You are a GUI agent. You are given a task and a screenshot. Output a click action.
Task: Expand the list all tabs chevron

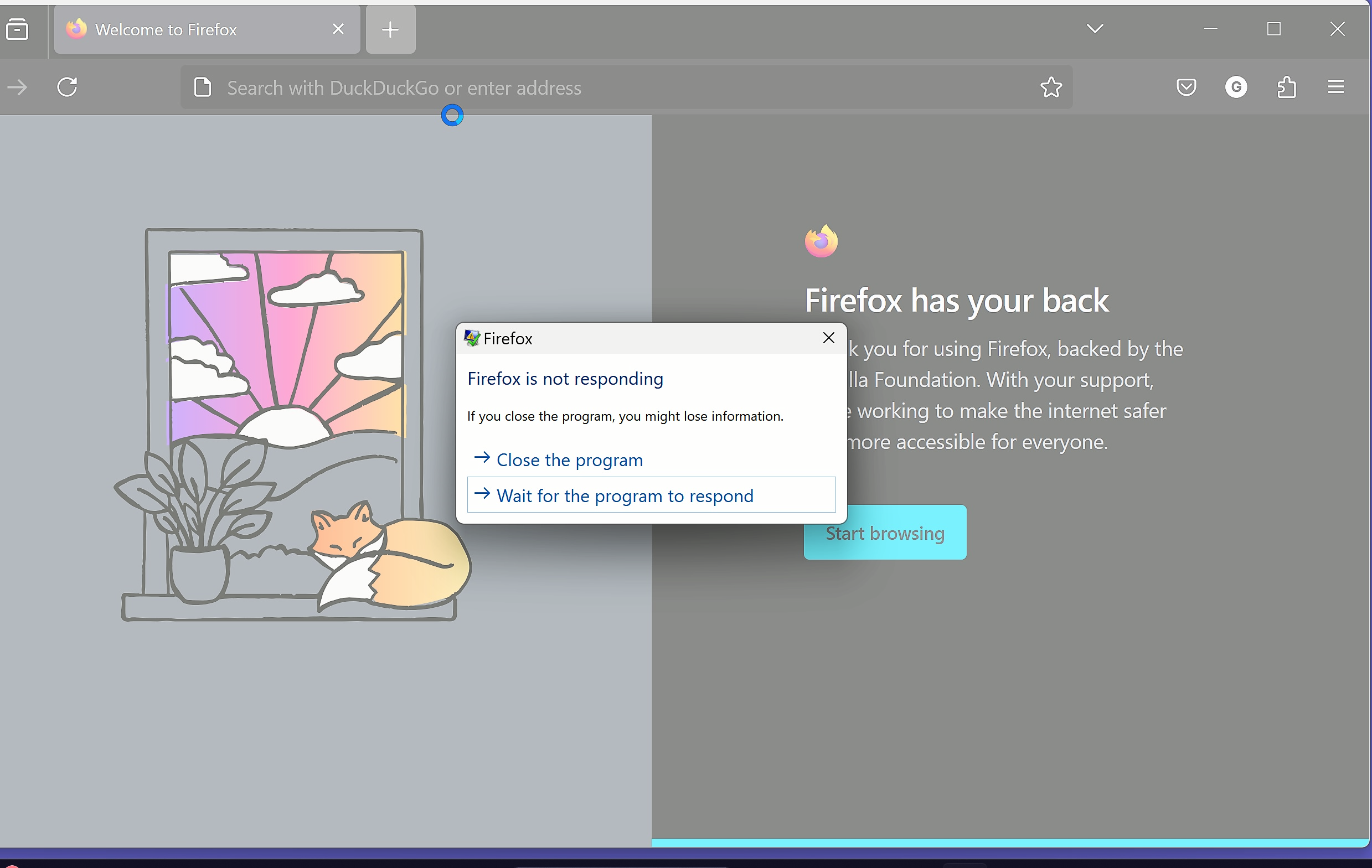(1095, 28)
